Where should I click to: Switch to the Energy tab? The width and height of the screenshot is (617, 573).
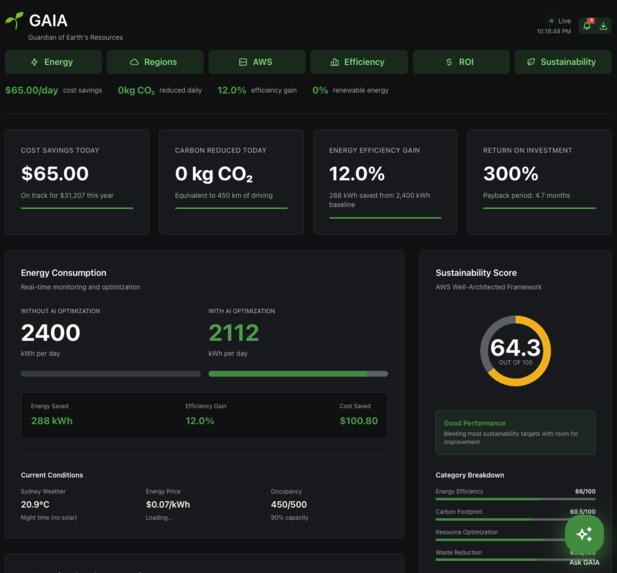pos(53,62)
